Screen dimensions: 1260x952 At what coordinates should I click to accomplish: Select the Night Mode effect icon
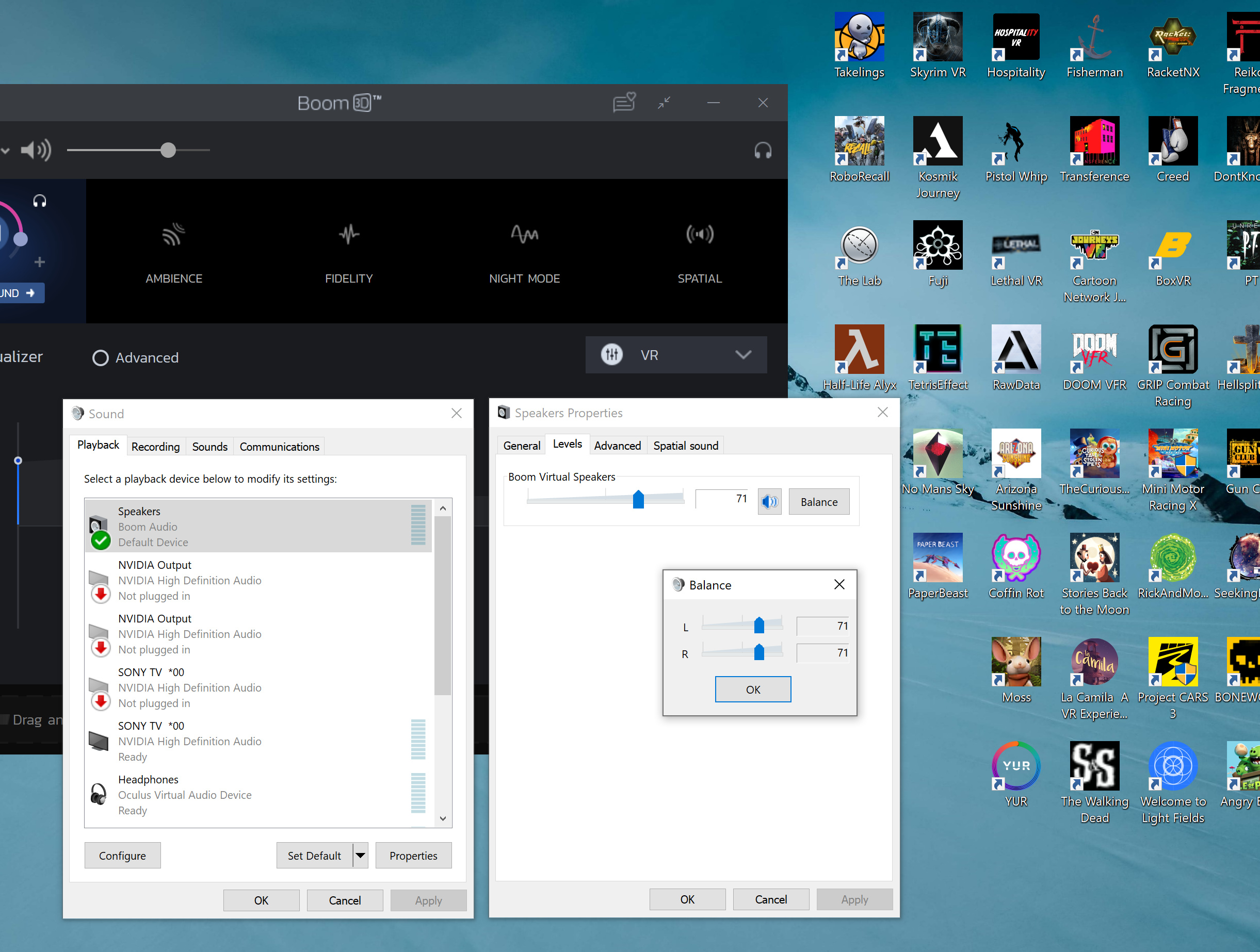coord(524,234)
